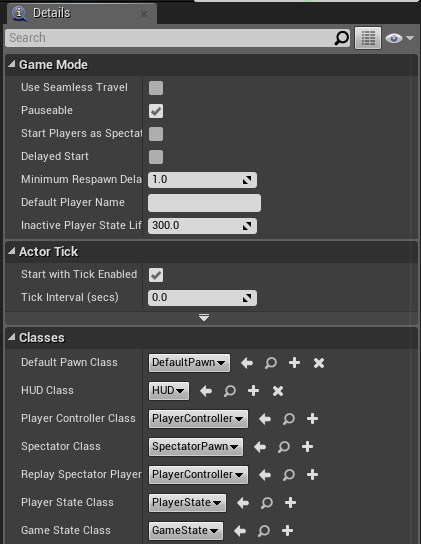This screenshot has width=421, height=544.
Task: Use selected asset for Spectator Class
Action: [x=260, y=447]
